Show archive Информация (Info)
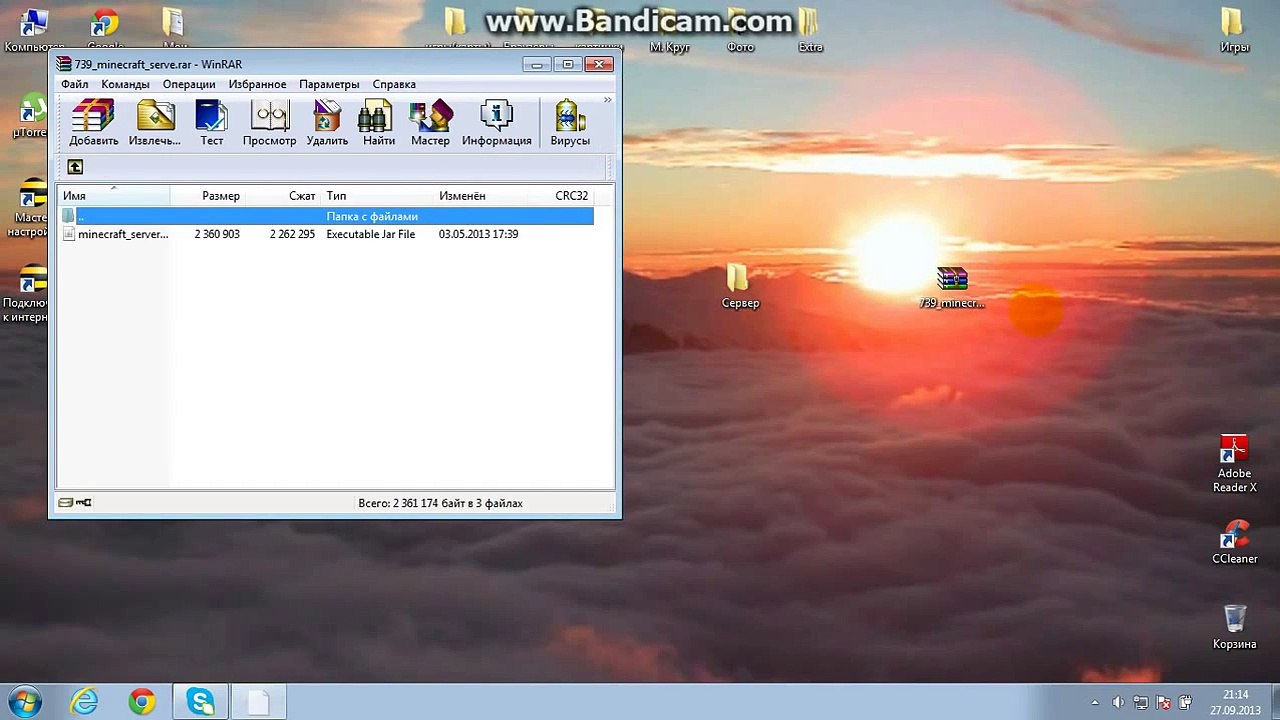Screen dimensions: 1280x720 [x=497, y=123]
